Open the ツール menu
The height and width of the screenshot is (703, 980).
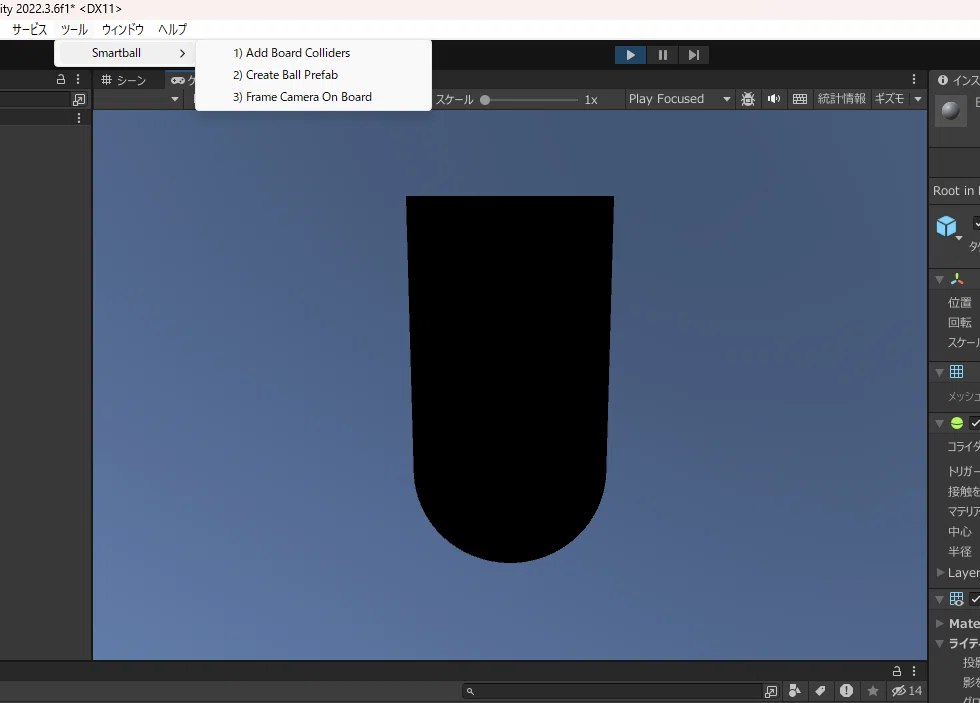tap(74, 29)
